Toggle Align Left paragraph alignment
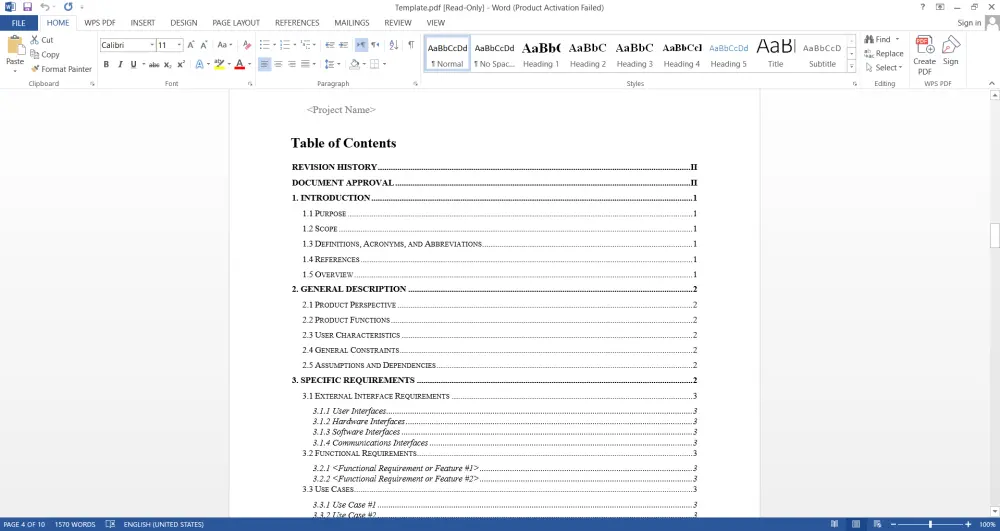 264,64
